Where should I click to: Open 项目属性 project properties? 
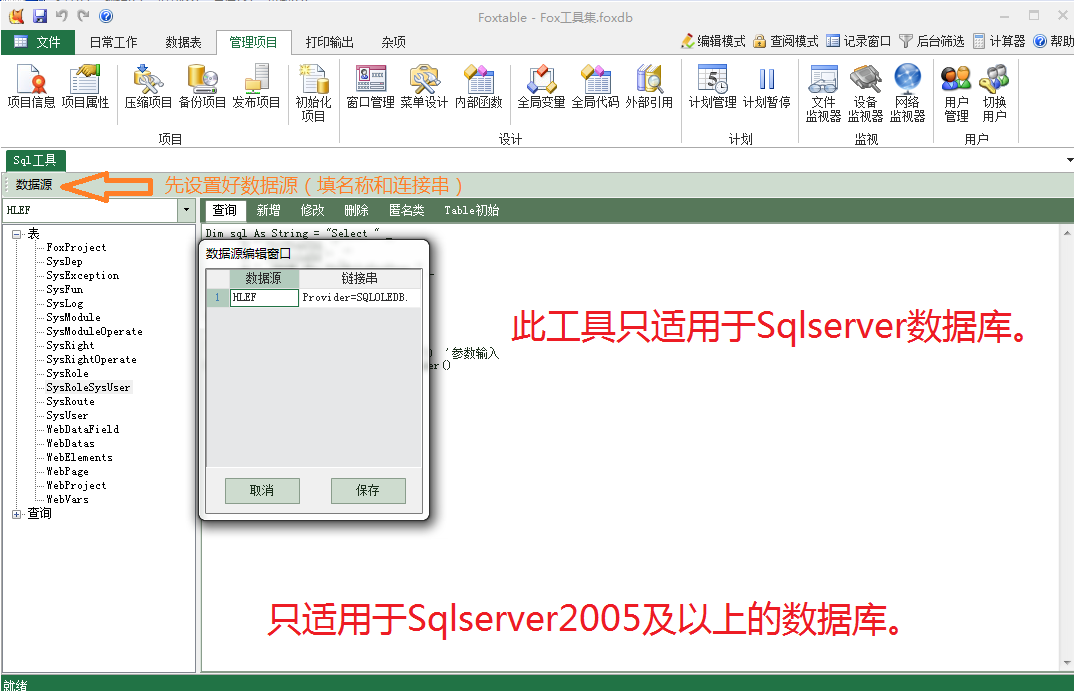[x=85, y=87]
